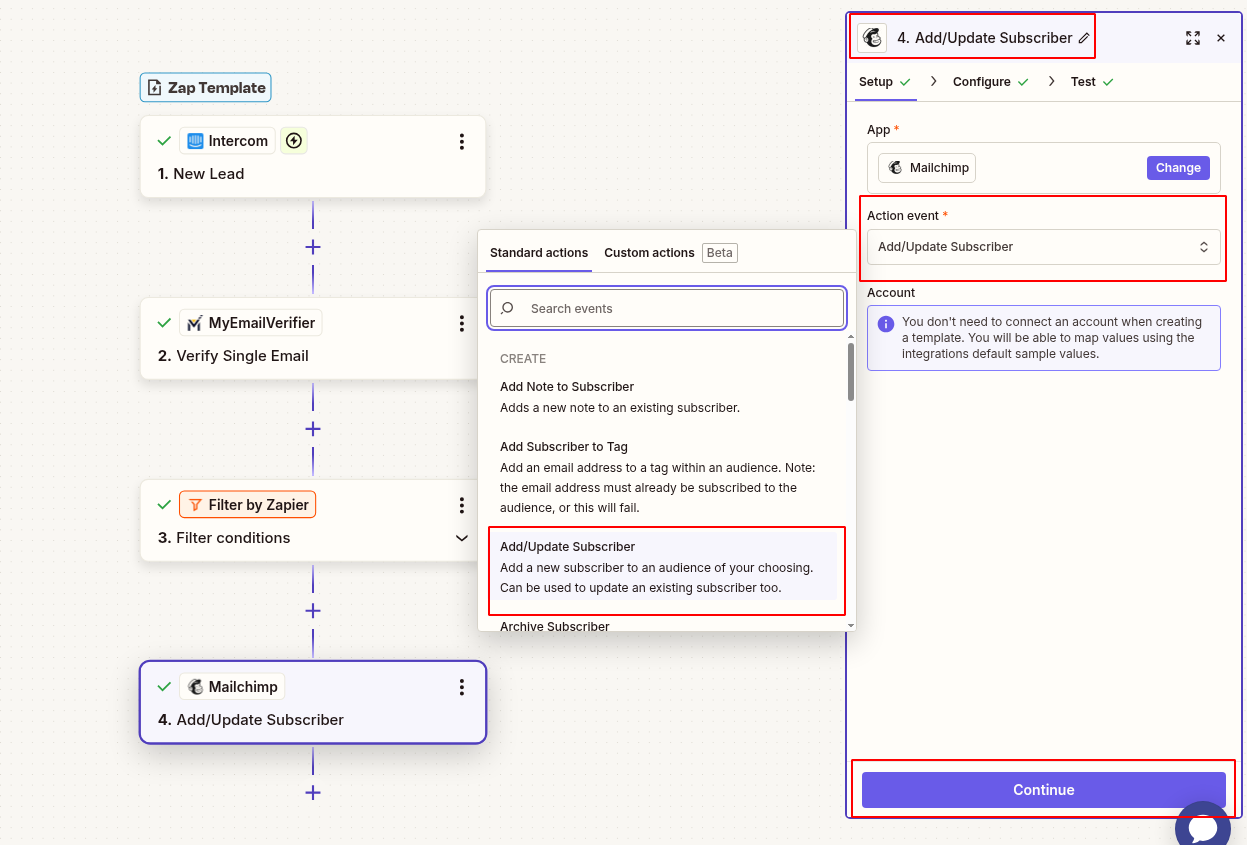The image size is (1247, 845).
Task: Open the Action event dropdown
Action: tap(1043, 247)
